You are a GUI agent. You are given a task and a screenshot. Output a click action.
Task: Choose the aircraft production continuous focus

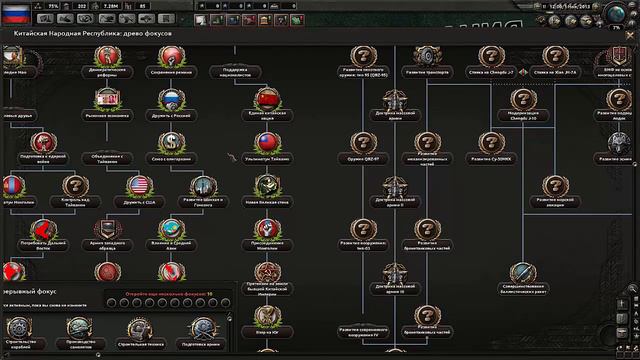coord(80,329)
